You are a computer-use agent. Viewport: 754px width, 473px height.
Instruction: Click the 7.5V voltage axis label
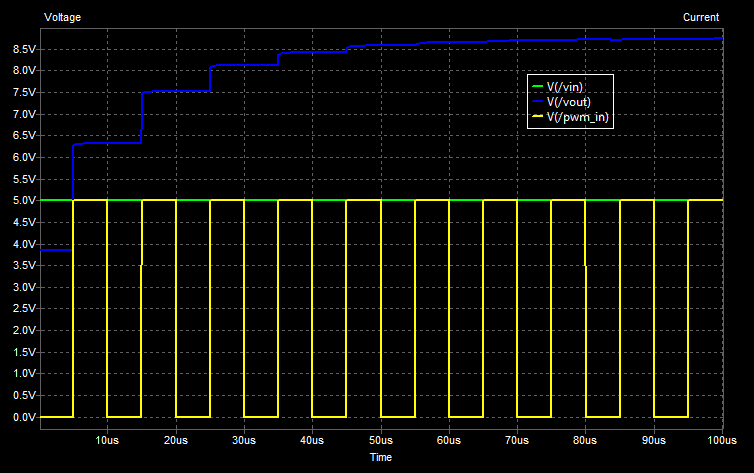click(24, 92)
